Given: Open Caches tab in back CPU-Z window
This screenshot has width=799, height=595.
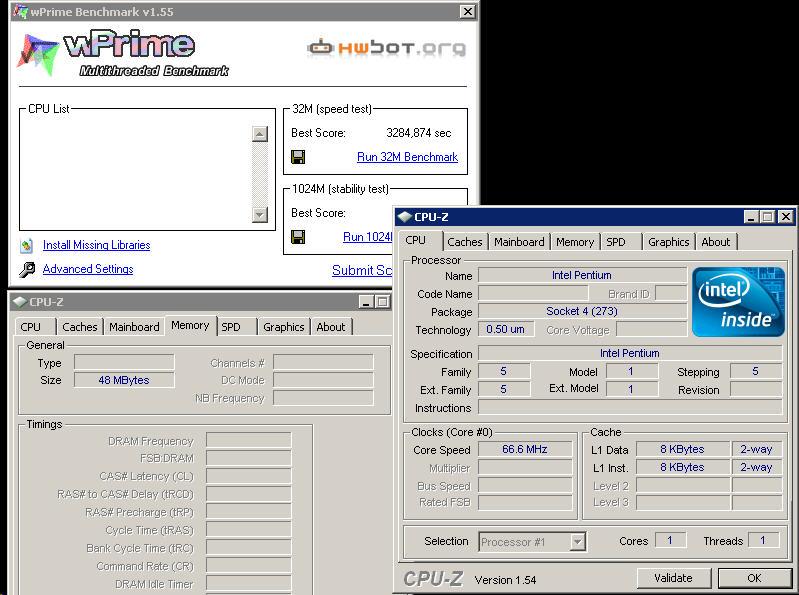Looking at the screenshot, I should (79, 327).
